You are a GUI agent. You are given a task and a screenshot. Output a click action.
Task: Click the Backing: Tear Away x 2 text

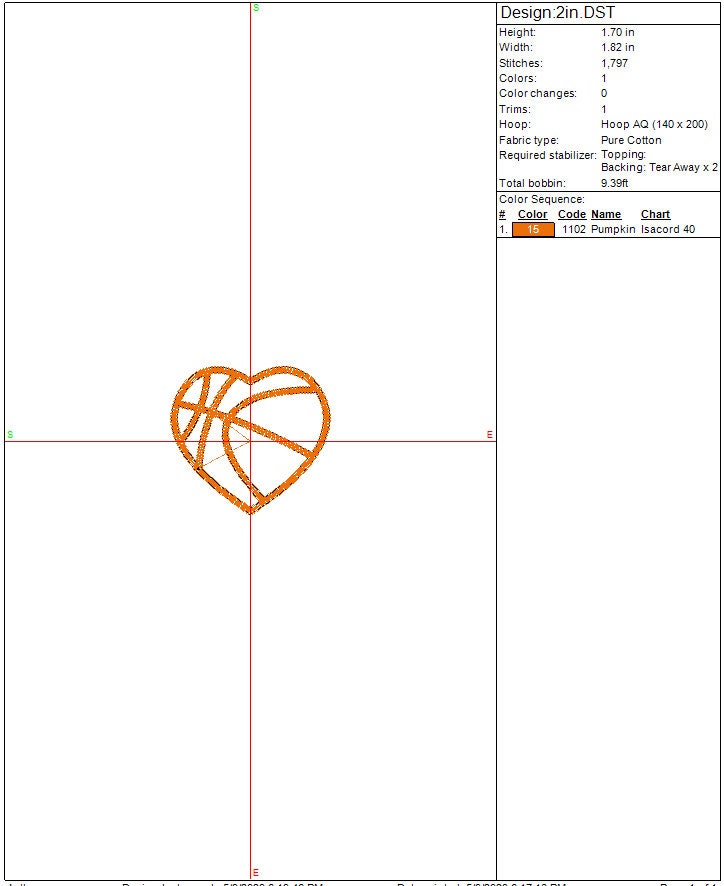659,168
